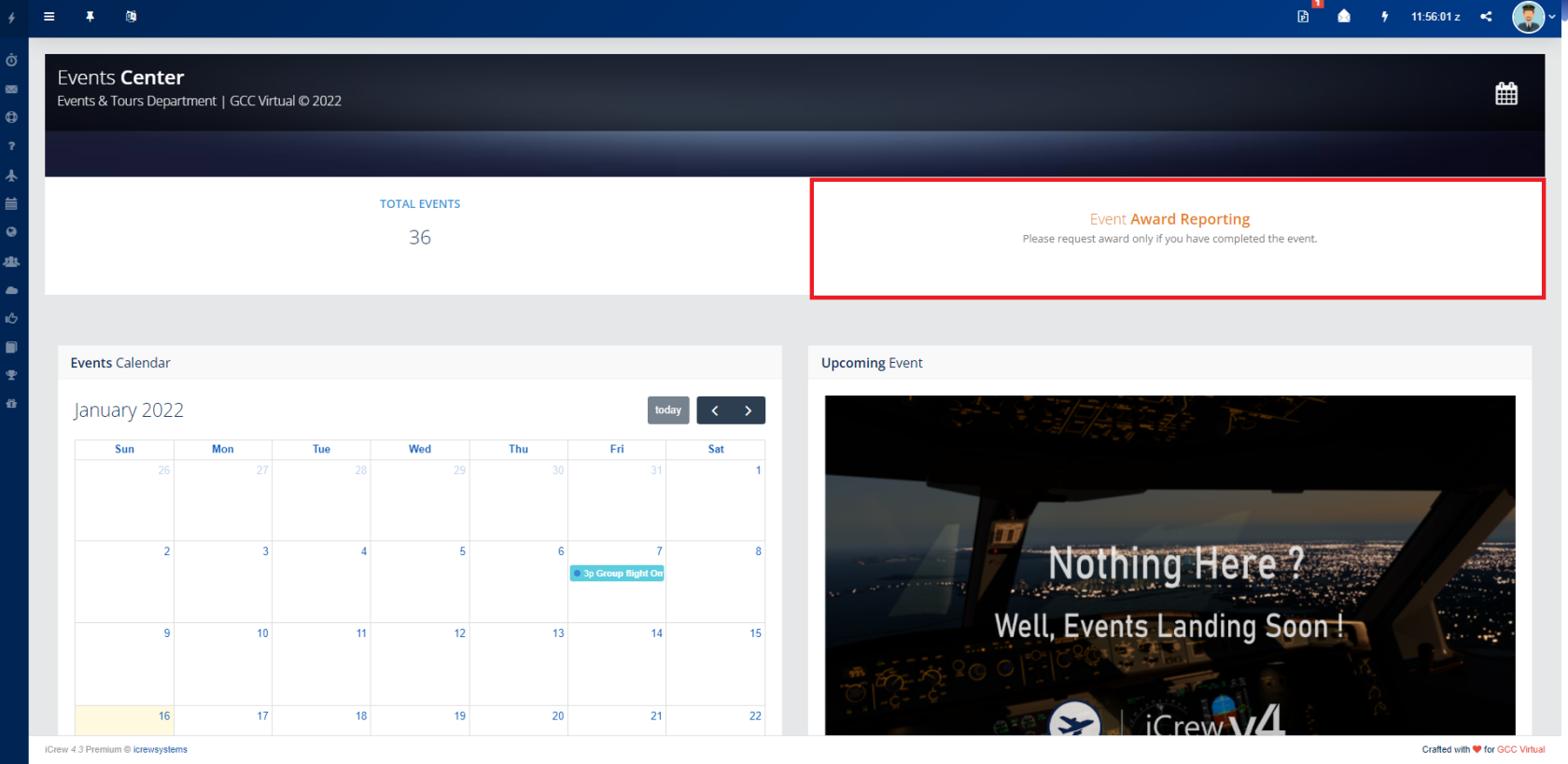This screenshot has height=764, width=1568.
Task: Open the Event Award Reporting link
Action: click(x=1169, y=219)
